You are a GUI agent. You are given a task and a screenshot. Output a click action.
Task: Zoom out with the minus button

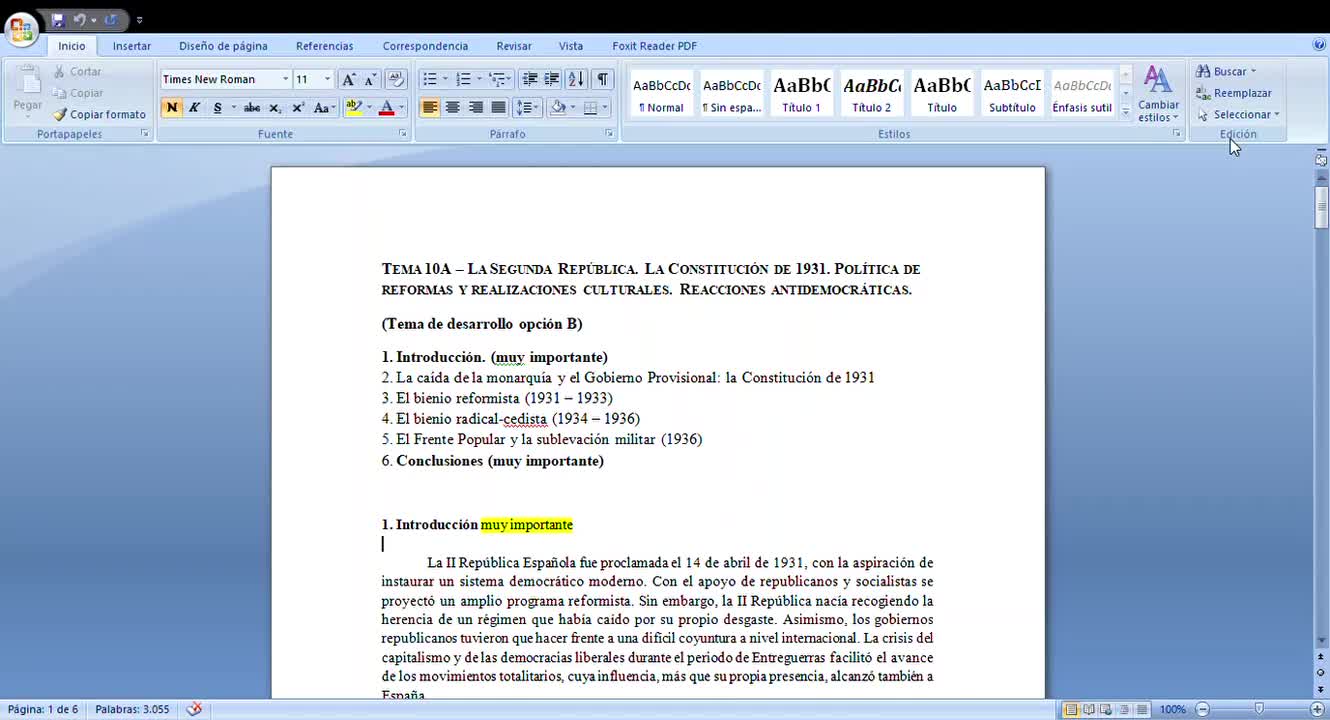pos(1202,710)
